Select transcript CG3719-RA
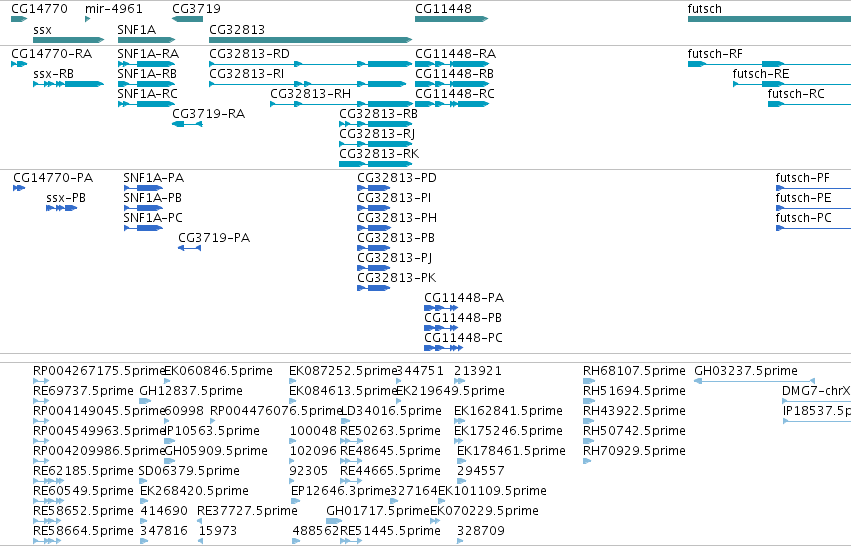The width and height of the screenshot is (851, 546). pos(187,124)
